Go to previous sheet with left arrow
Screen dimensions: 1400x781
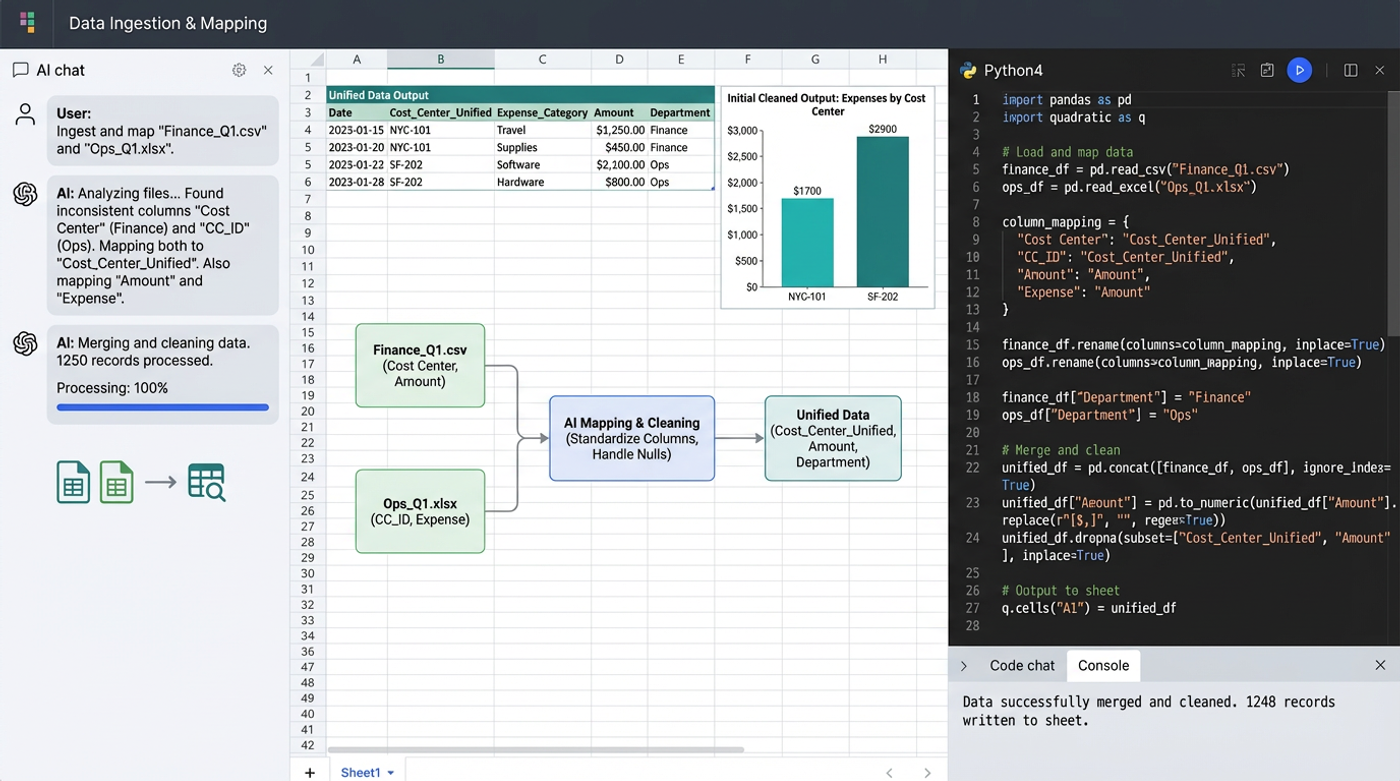[889, 772]
